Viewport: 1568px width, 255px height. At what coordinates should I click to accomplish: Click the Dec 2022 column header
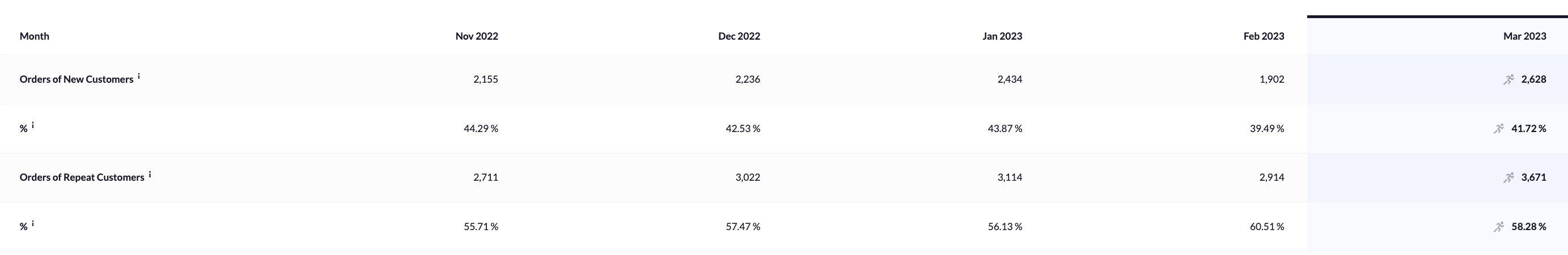pyautogui.click(x=739, y=36)
